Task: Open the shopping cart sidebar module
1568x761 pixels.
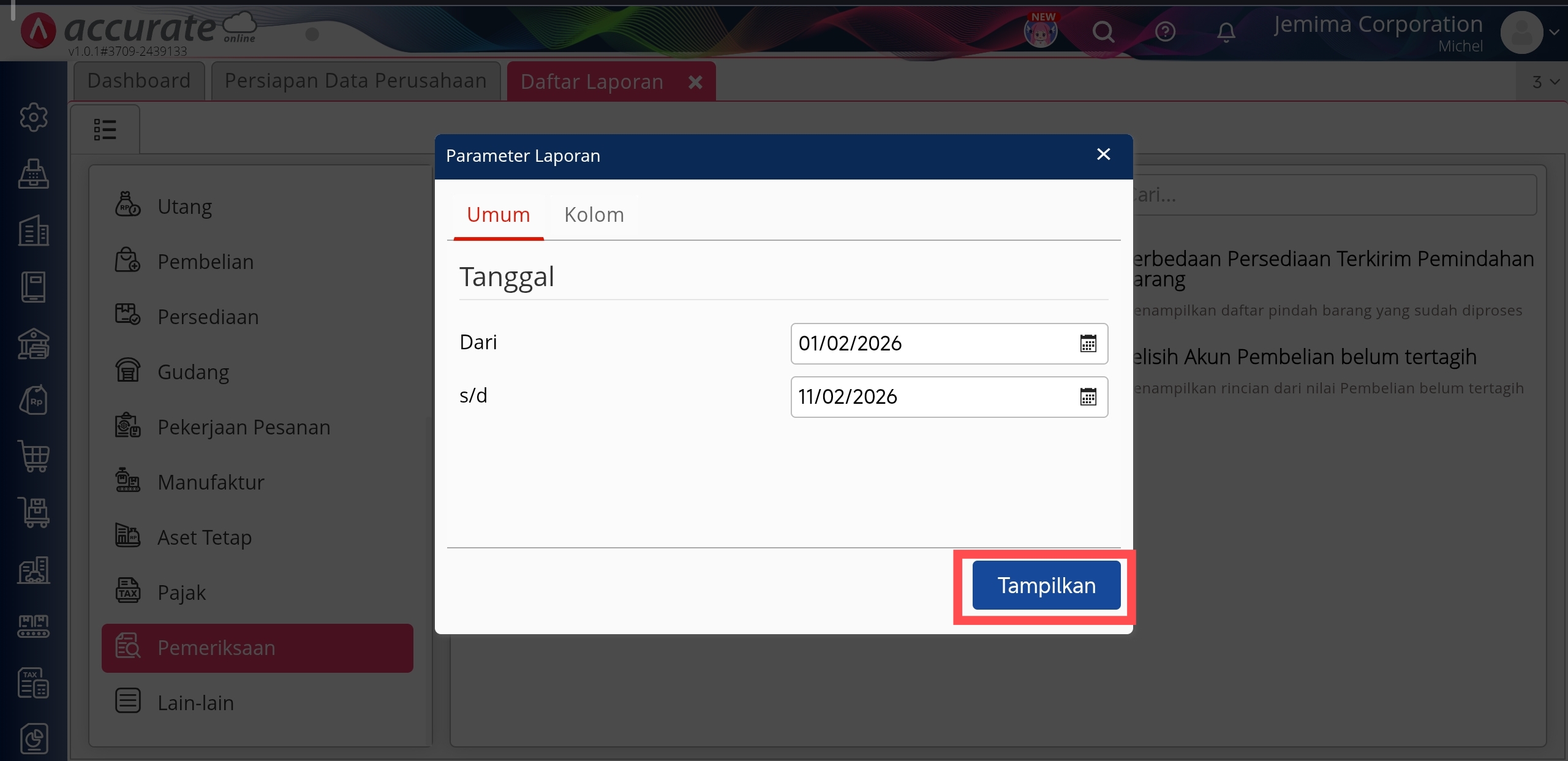Action: 33,456
